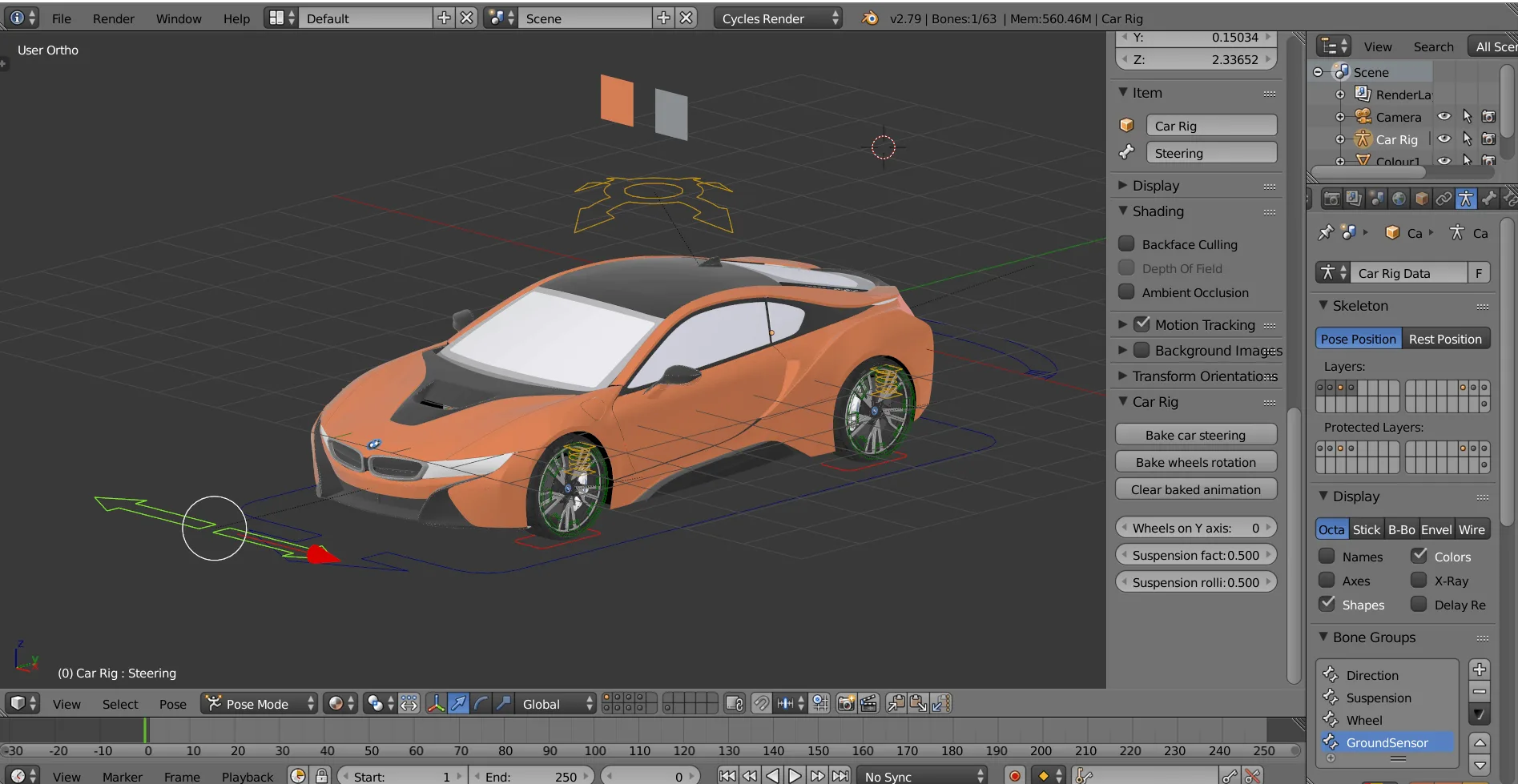This screenshot has width=1518, height=784.
Task: Enable the Backface Culling checkbox
Action: click(1127, 243)
